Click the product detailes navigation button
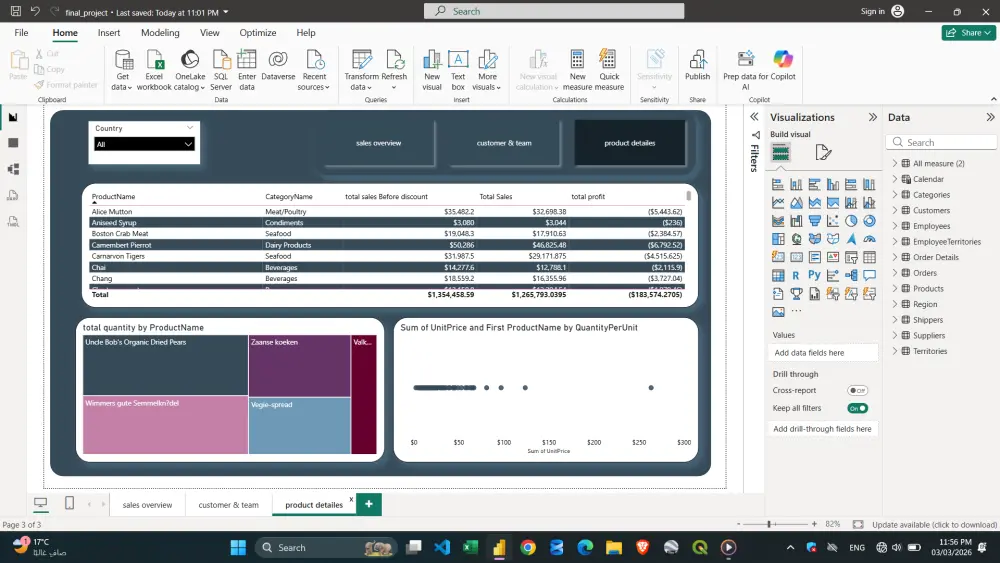 pos(629,143)
